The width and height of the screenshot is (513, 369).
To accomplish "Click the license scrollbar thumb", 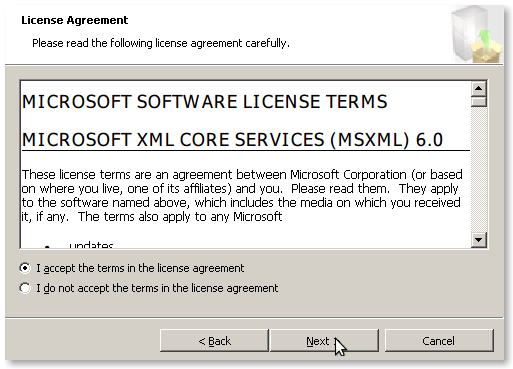I will pos(479,101).
